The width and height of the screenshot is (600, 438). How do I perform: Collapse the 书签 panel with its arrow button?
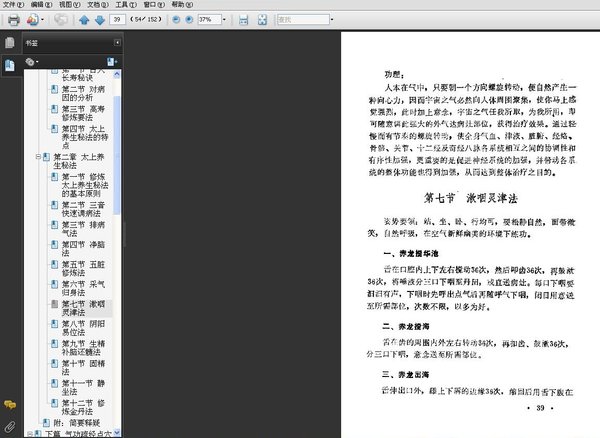click(117, 42)
